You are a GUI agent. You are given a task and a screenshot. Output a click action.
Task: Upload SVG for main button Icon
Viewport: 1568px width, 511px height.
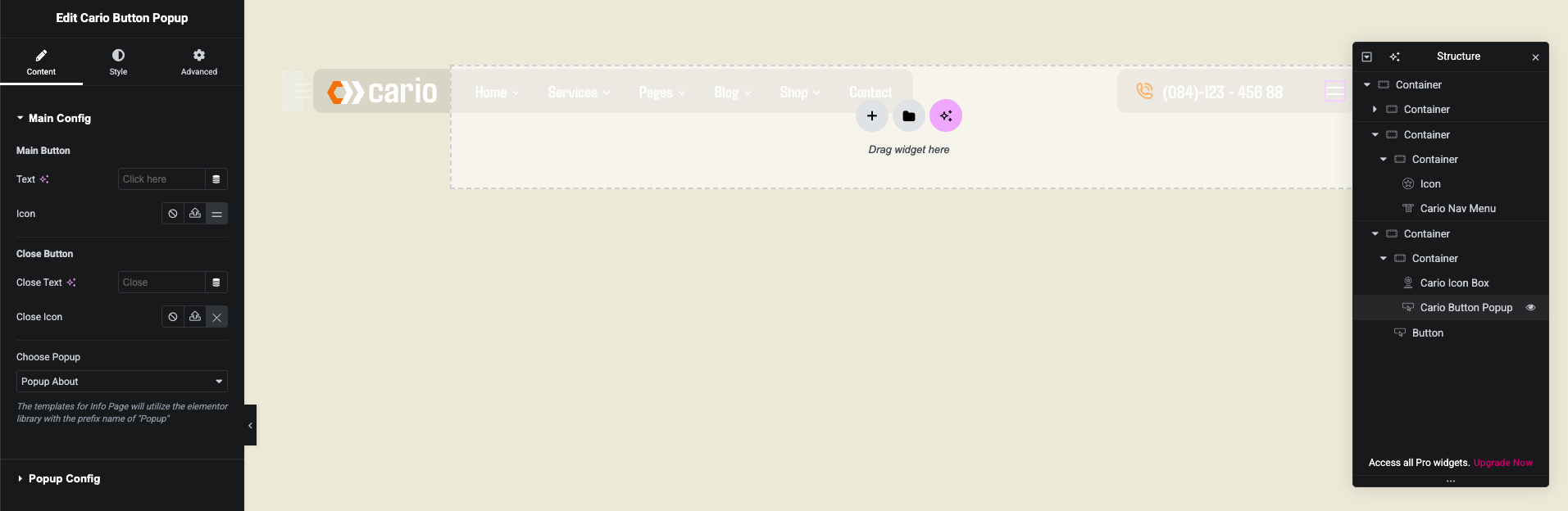point(195,214)
